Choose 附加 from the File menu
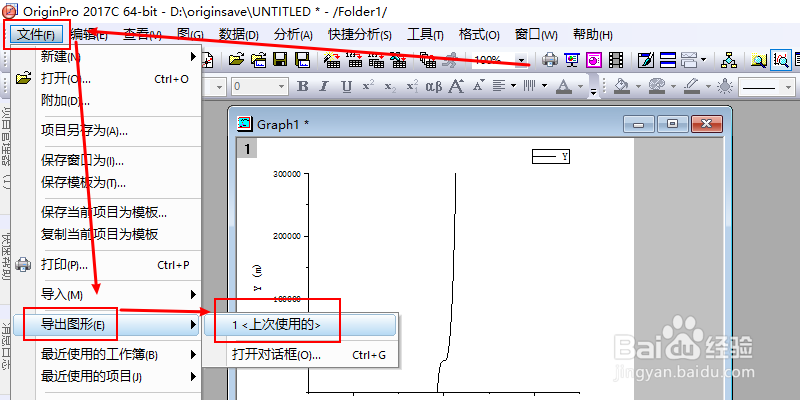Image resolution: width=800 pixels, height=400 pixels. tap(107, 101)
